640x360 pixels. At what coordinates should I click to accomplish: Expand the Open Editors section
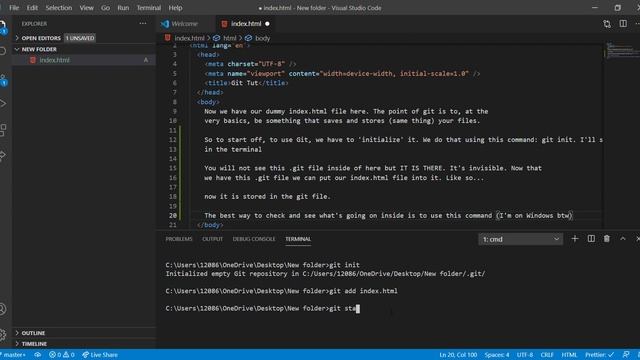(84, 38)
